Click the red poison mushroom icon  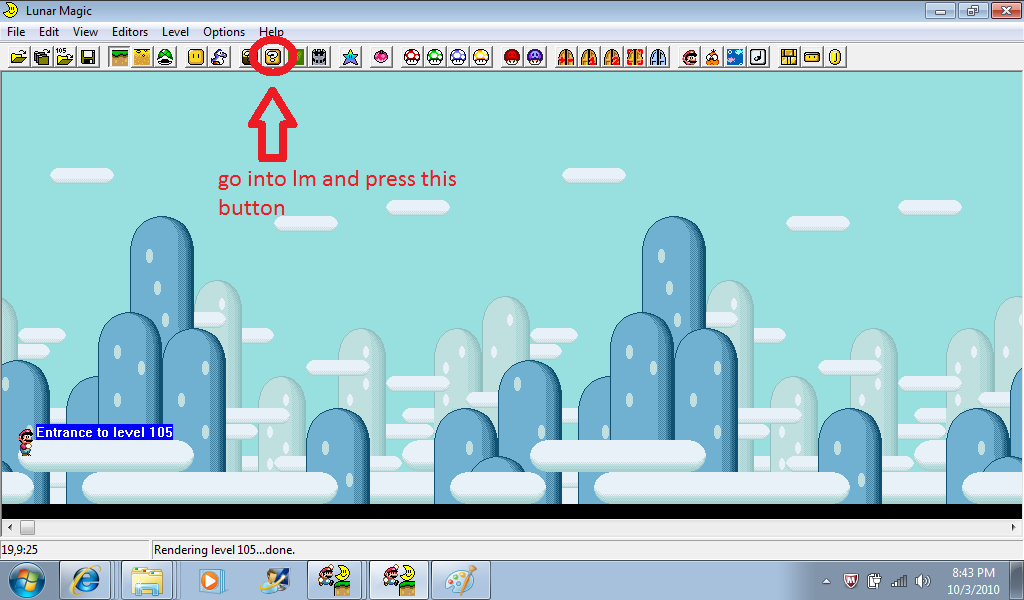coord(513,57)
